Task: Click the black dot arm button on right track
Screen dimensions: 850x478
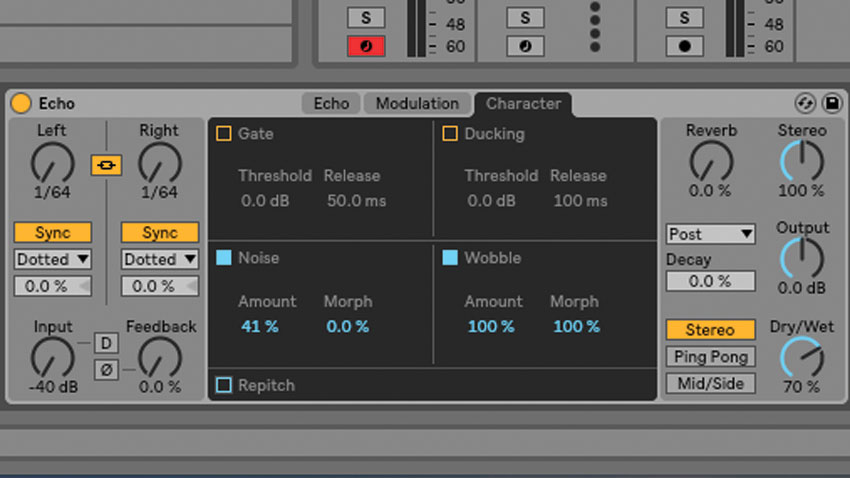Action: click(x=685, y=46)
